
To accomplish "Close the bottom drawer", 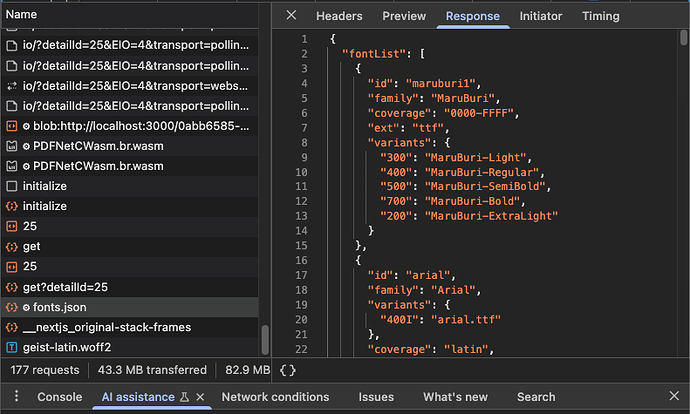I will (674, 396).
